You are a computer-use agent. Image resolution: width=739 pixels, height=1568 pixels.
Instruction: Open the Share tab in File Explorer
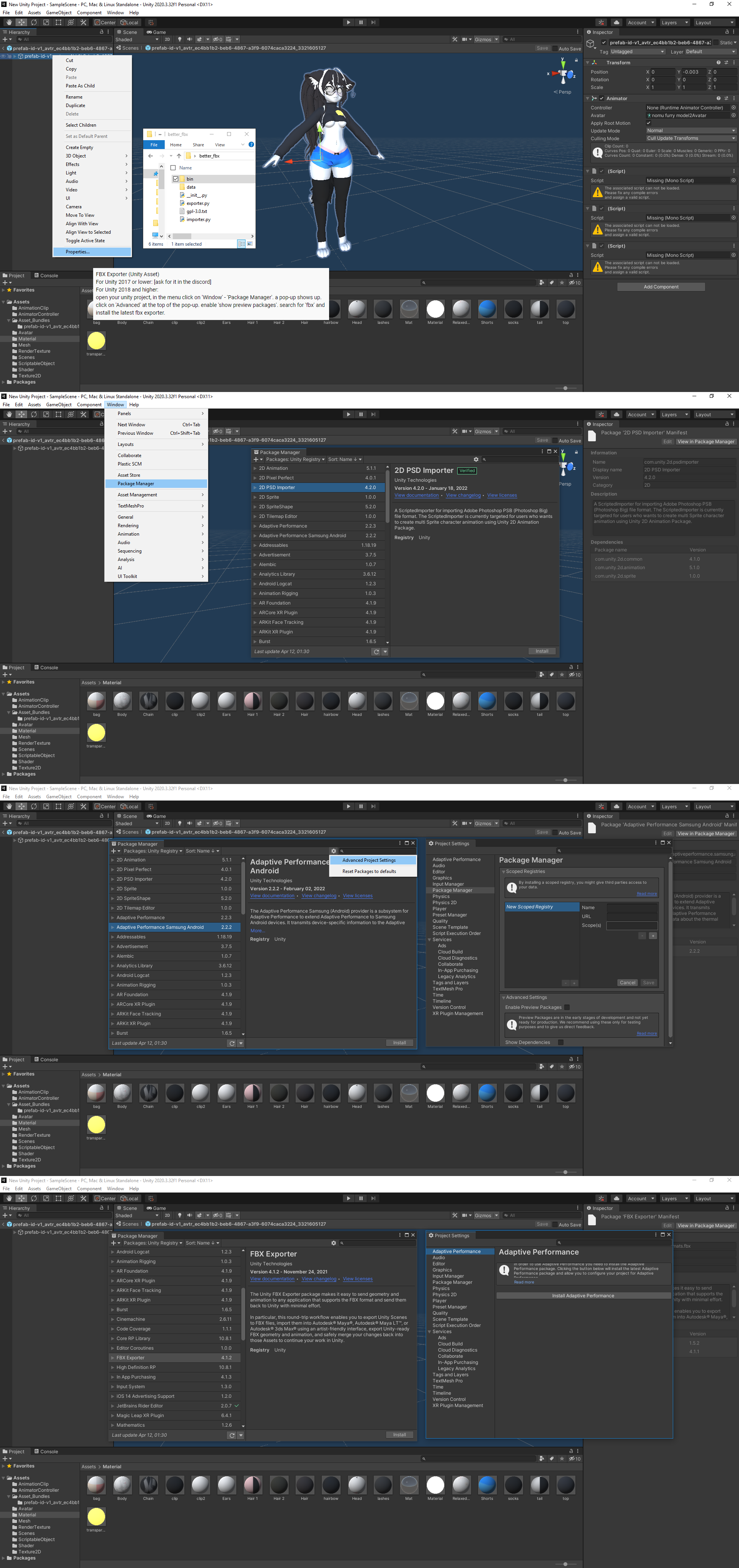198,145
